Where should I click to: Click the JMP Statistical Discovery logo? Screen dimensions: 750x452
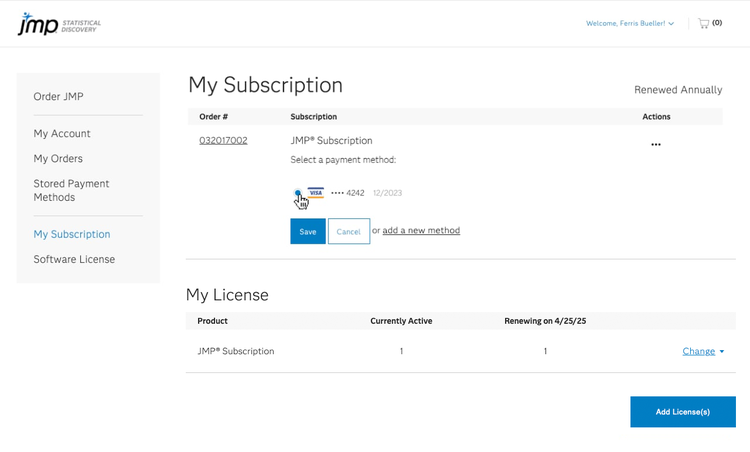[x=59, y=24]
